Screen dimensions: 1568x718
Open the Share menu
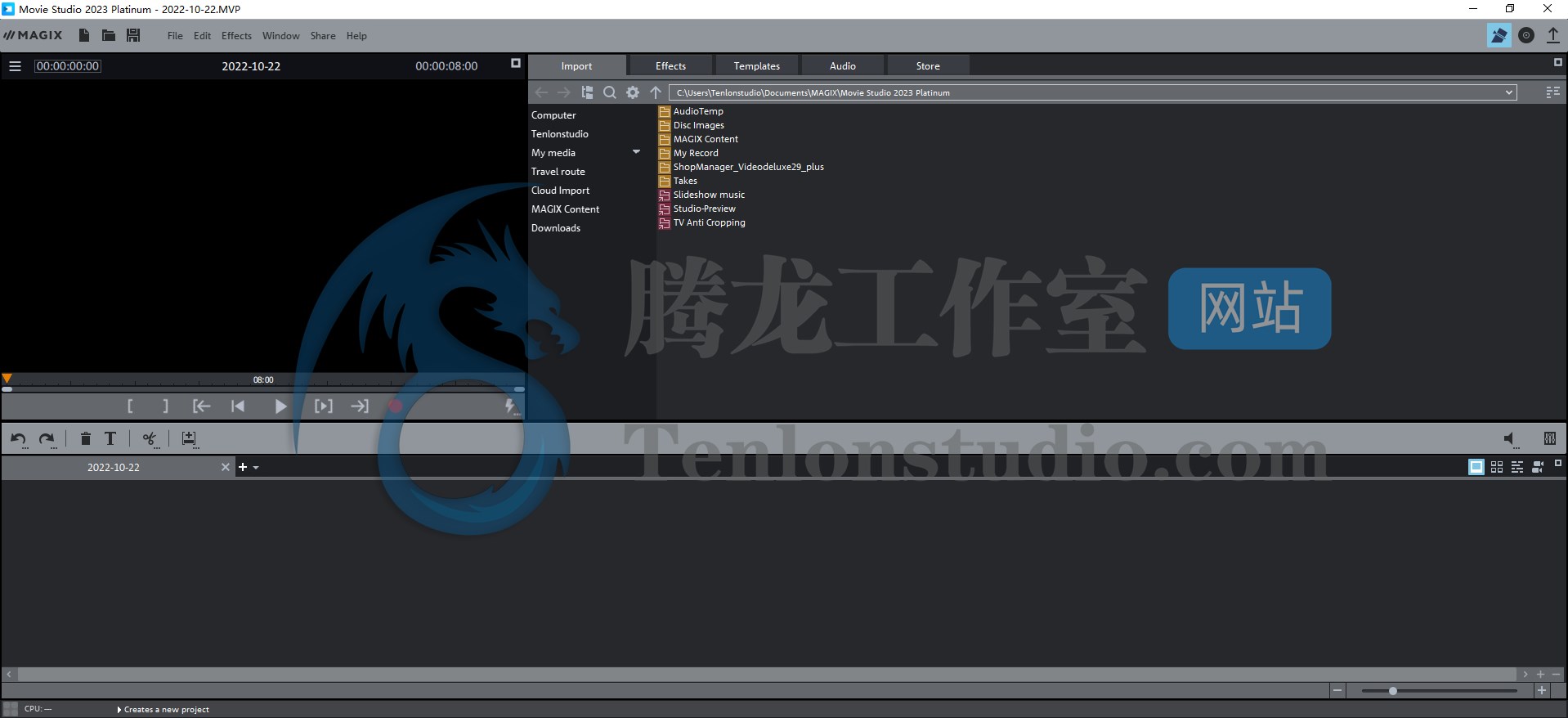(x=323, y=36)
